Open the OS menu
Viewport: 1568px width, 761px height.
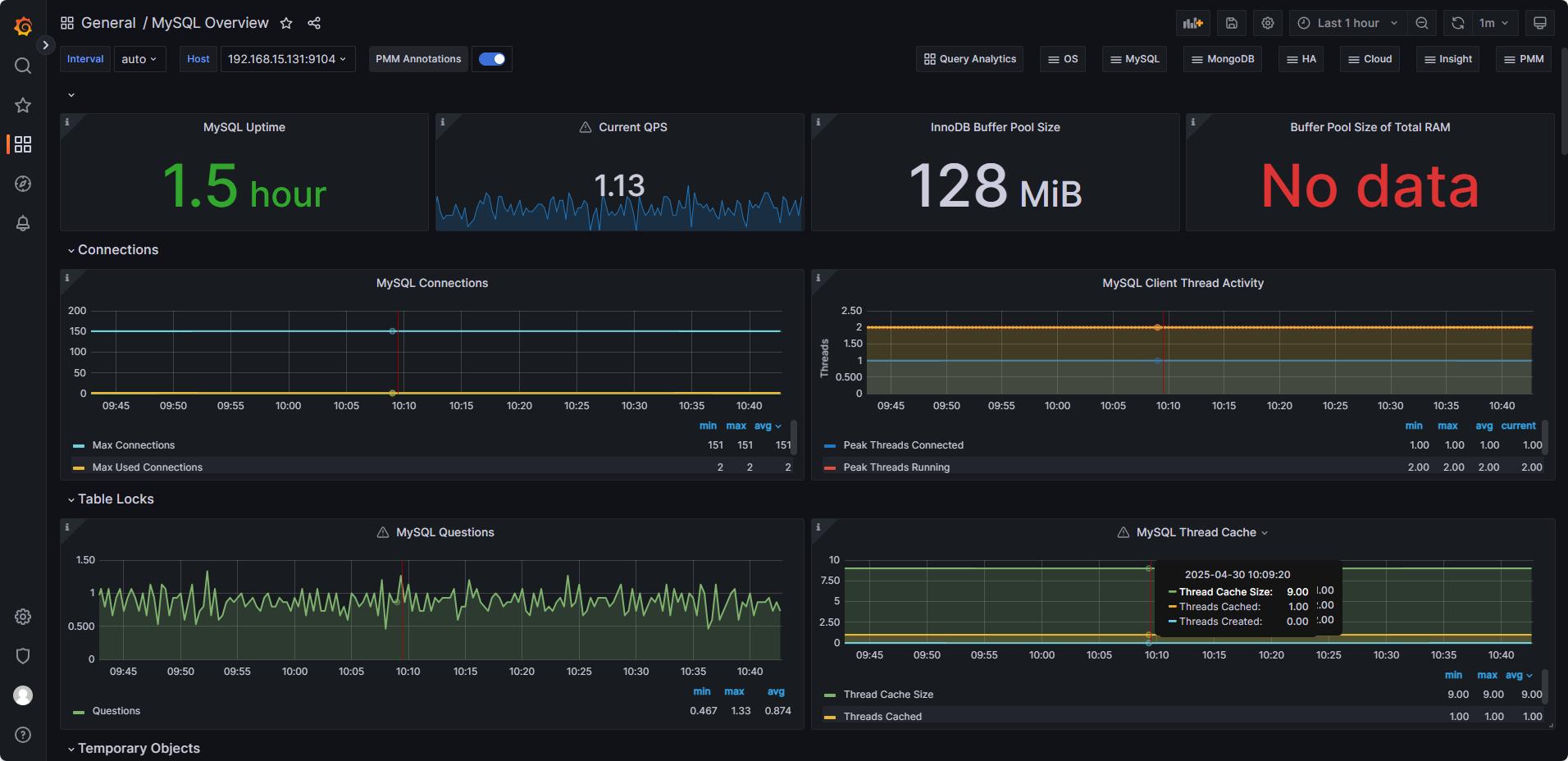coord(1063,59)
